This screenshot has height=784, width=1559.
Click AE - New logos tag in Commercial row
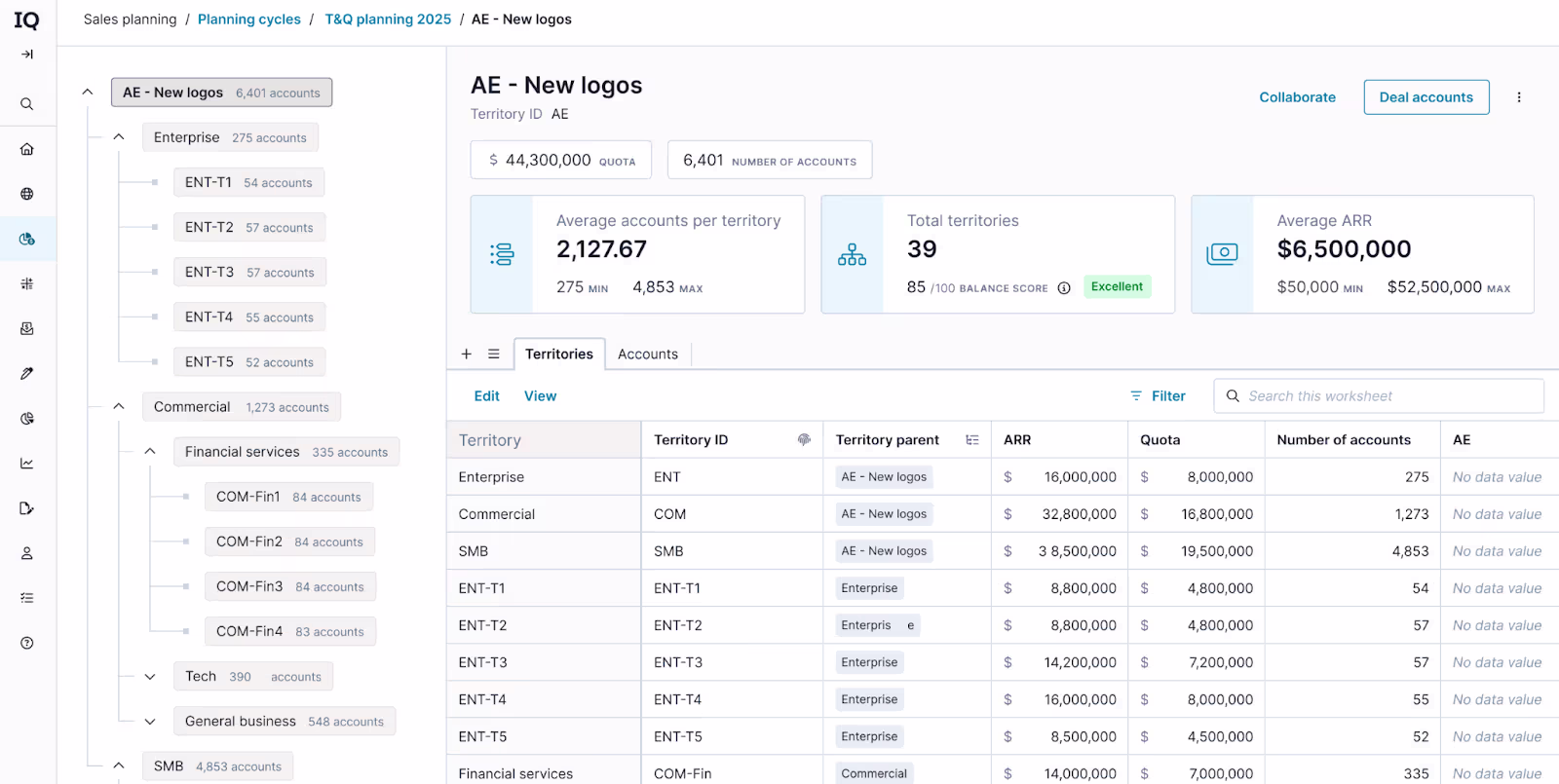tap(884, 514)
